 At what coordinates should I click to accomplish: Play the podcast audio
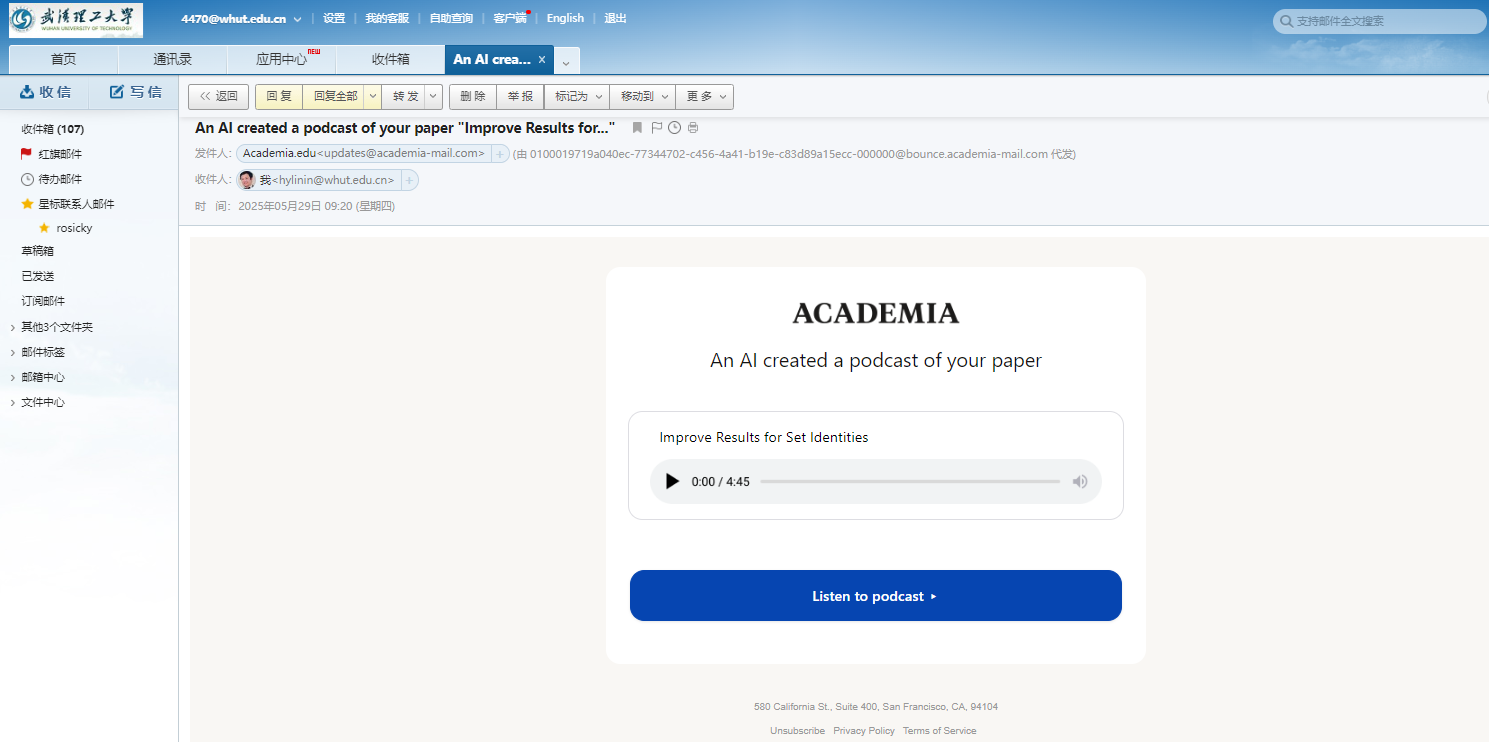point(672,481)
